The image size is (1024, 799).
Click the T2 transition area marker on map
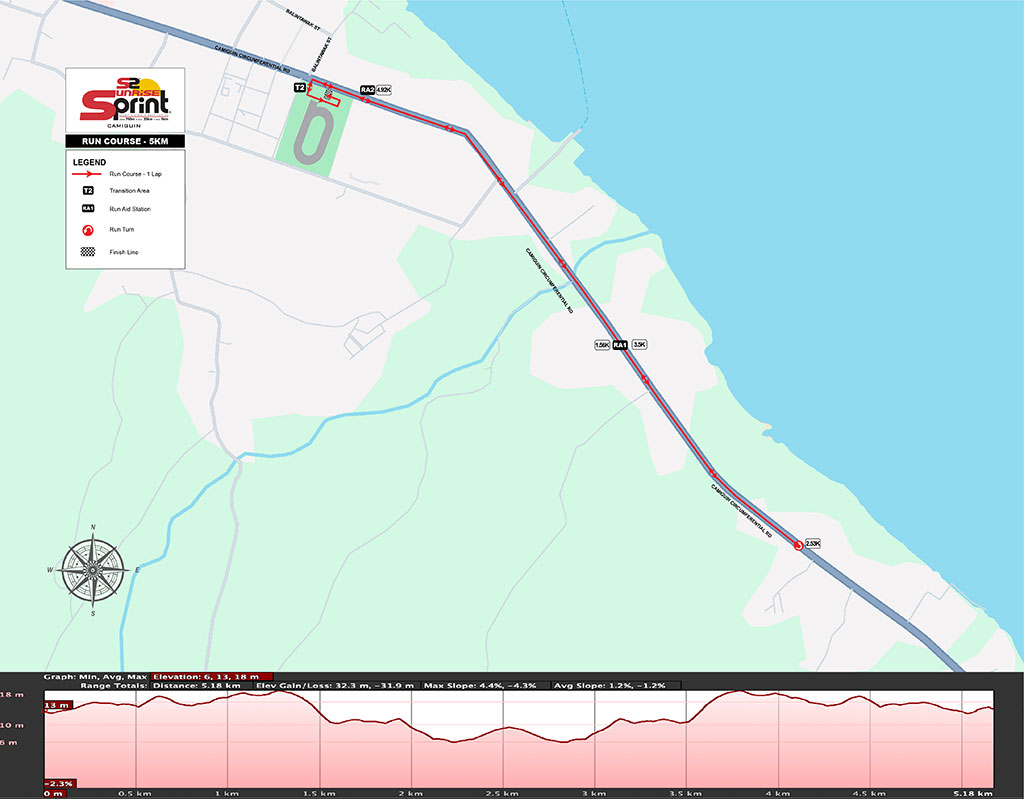299,88
